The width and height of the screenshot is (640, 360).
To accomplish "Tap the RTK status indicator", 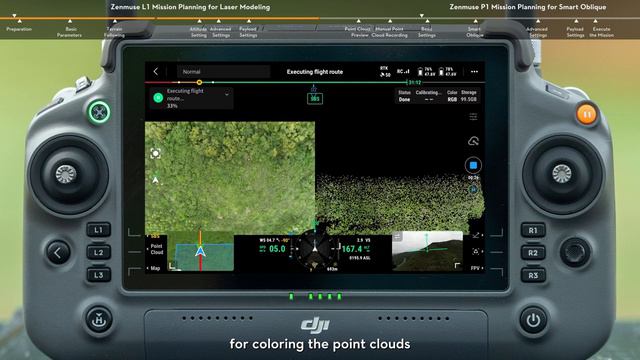I will pos(384,71).
